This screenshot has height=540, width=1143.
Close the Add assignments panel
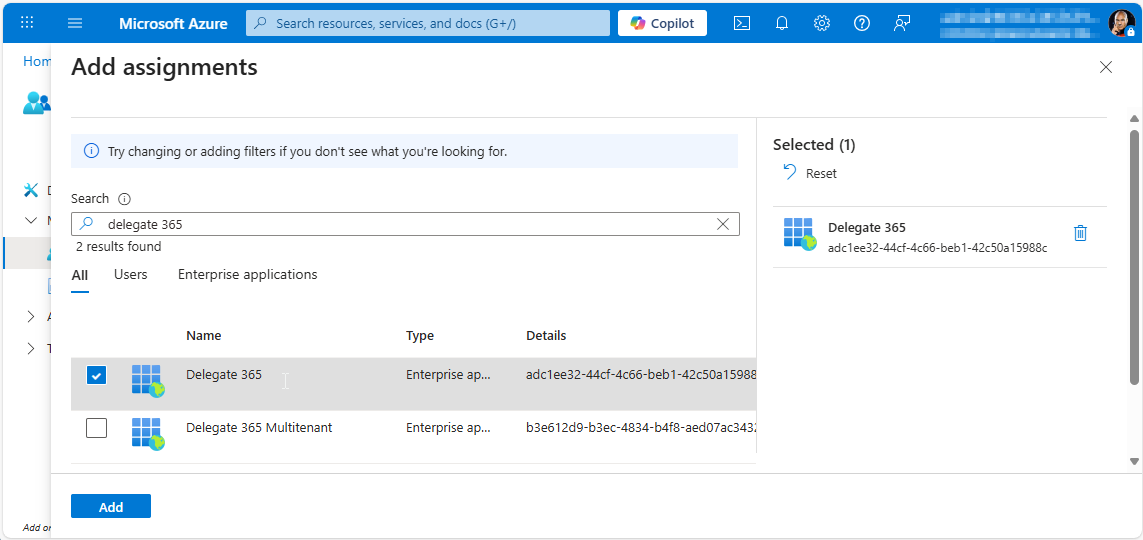[x=1105, y=67]
